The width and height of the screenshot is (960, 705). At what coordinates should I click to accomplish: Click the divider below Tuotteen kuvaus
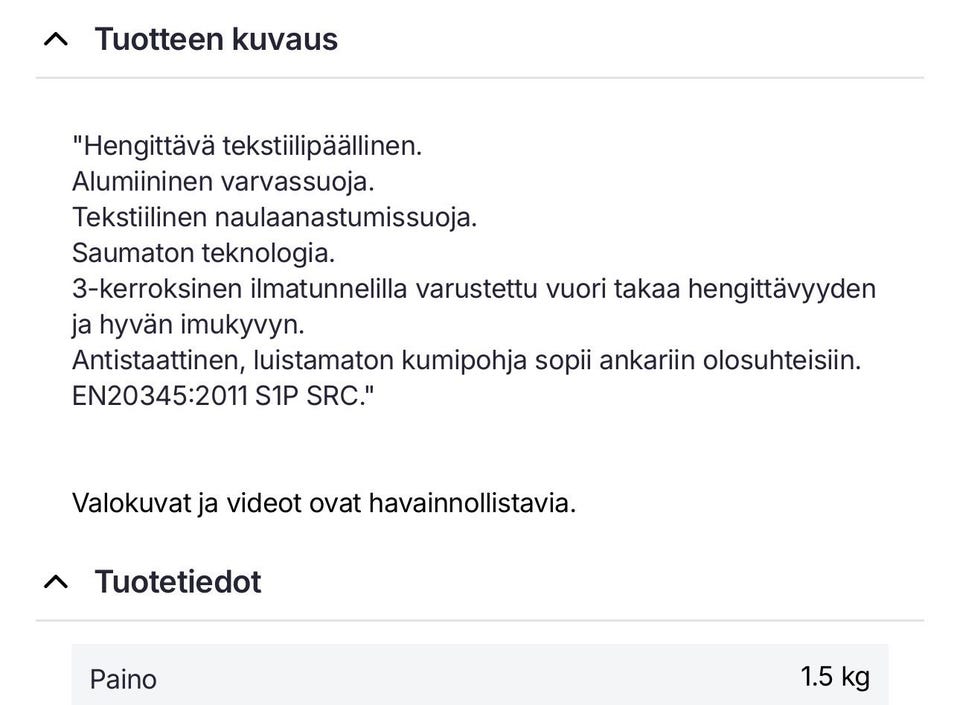480,74
